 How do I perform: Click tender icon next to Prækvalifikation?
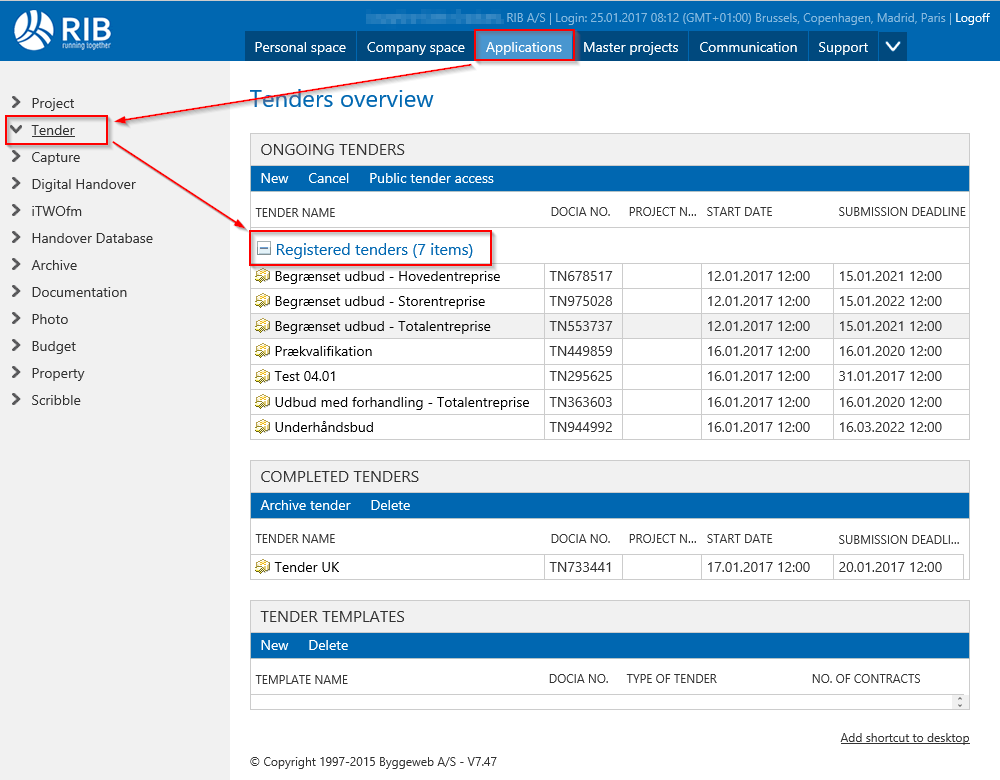263,351
